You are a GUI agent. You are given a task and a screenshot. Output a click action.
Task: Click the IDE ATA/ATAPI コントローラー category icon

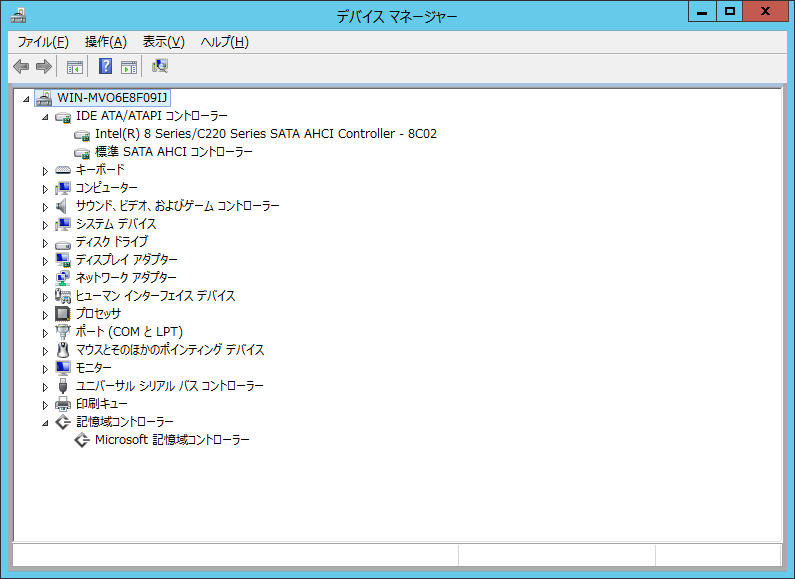63,117
